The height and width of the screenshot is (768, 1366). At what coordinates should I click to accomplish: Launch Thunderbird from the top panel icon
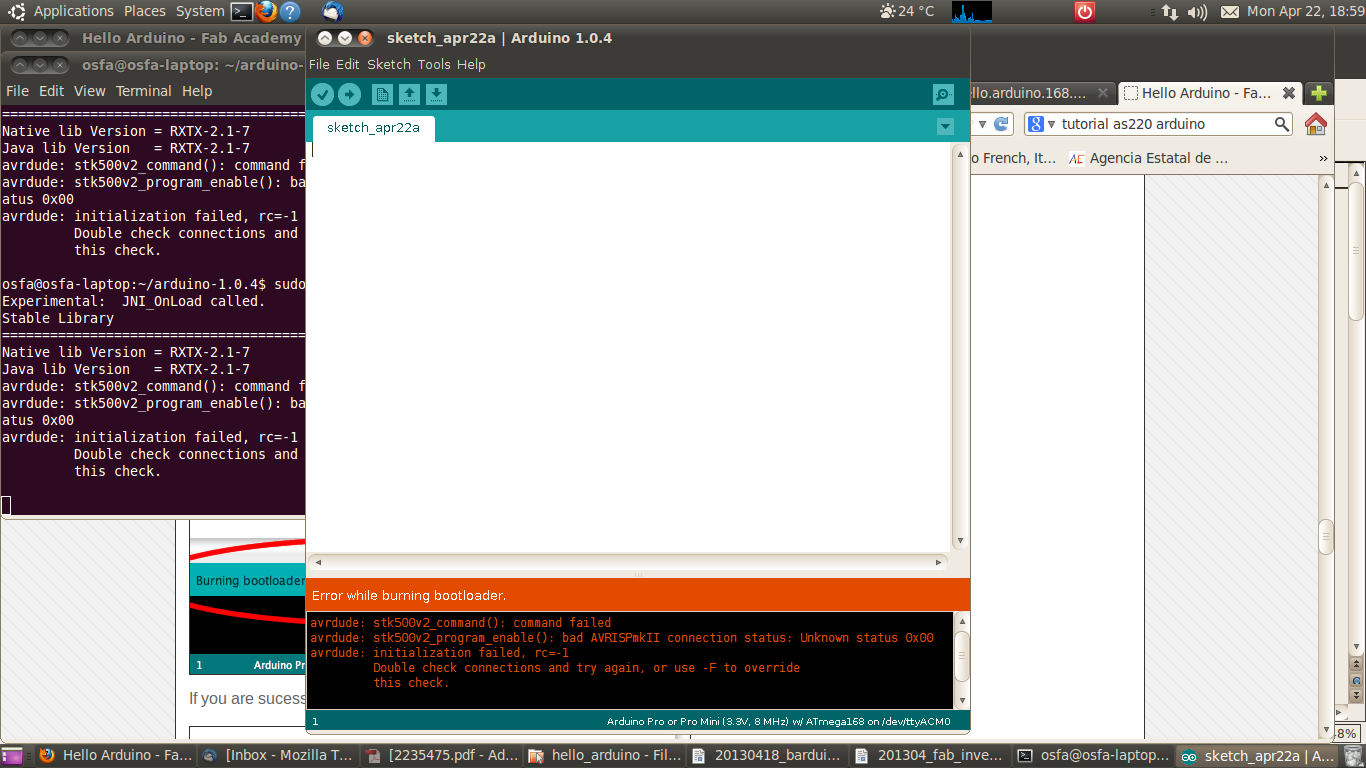tap(333, 12)
